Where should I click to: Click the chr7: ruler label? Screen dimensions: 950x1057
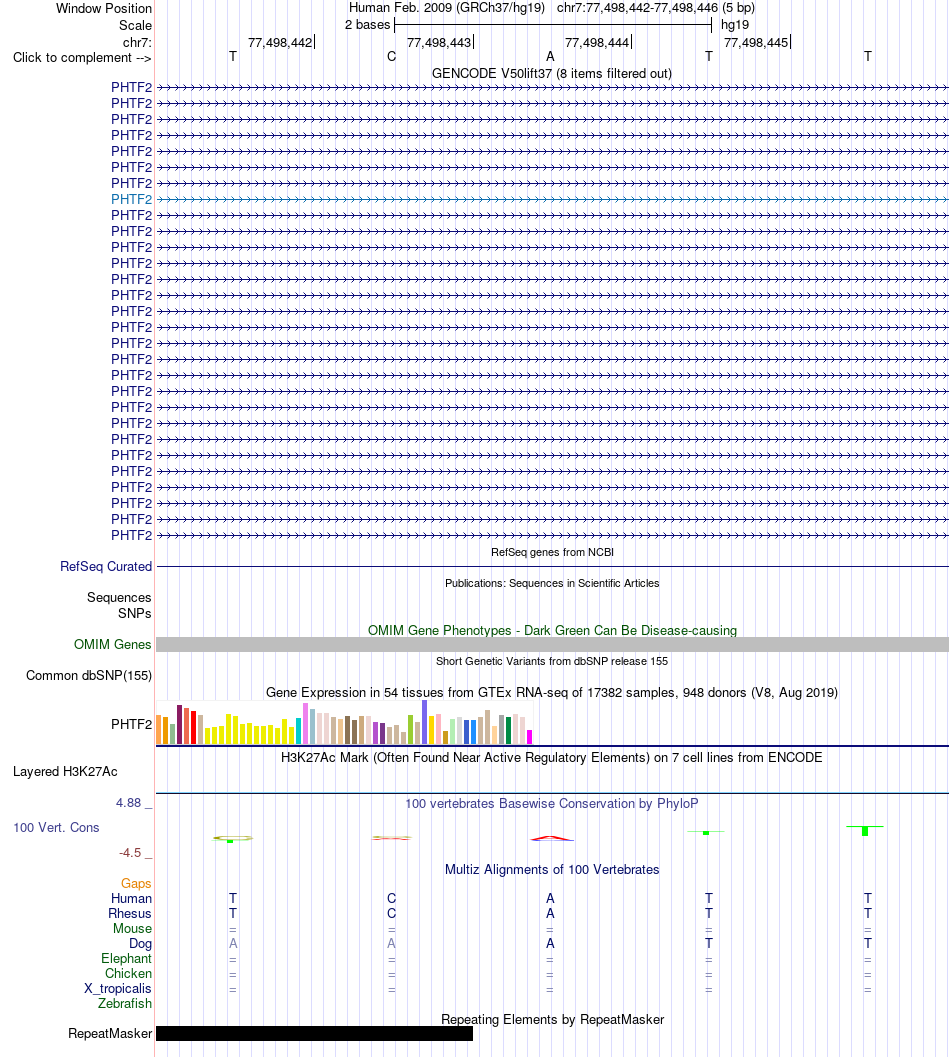138,42
